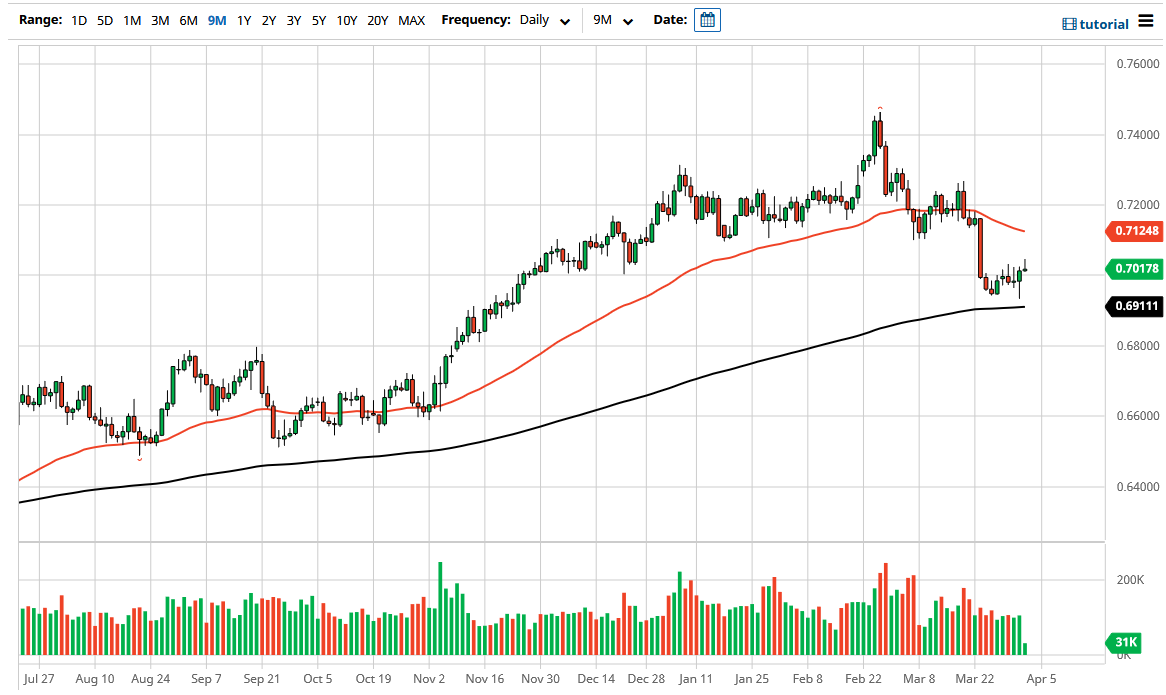
Task: Select the 1M range option
Action: point(131,19)
